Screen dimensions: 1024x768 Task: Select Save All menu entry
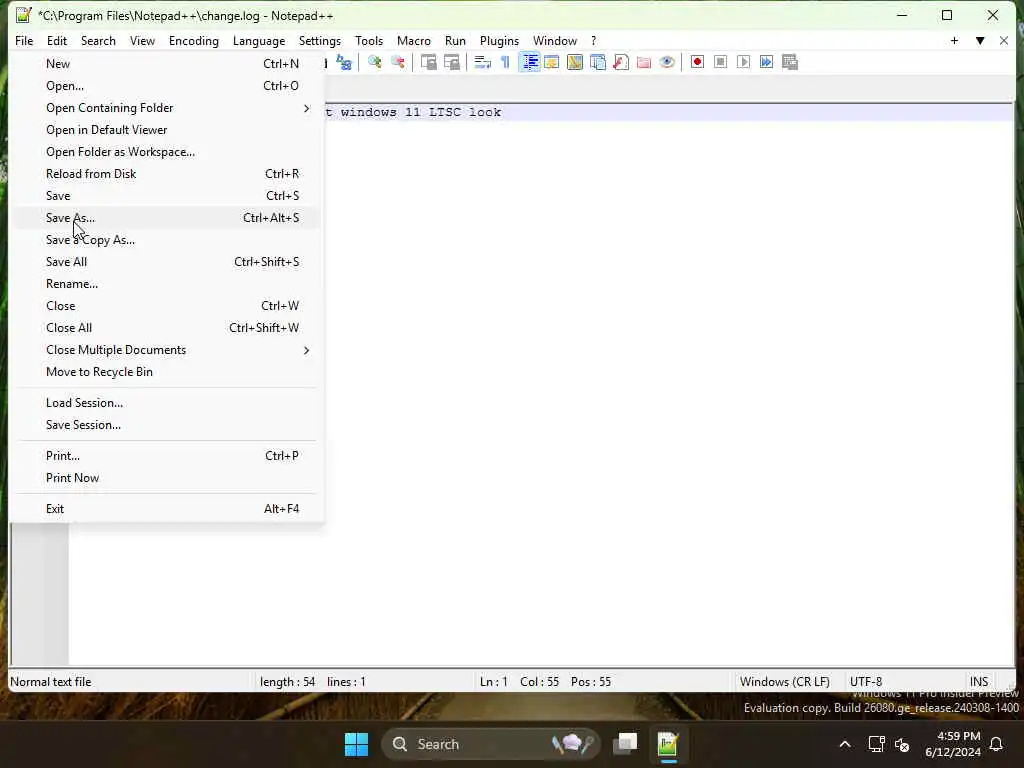coord(166,262)
